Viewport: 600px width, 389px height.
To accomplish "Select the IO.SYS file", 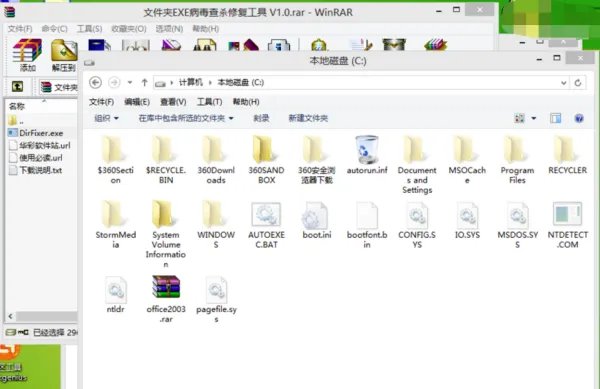I will coord(467,220).
